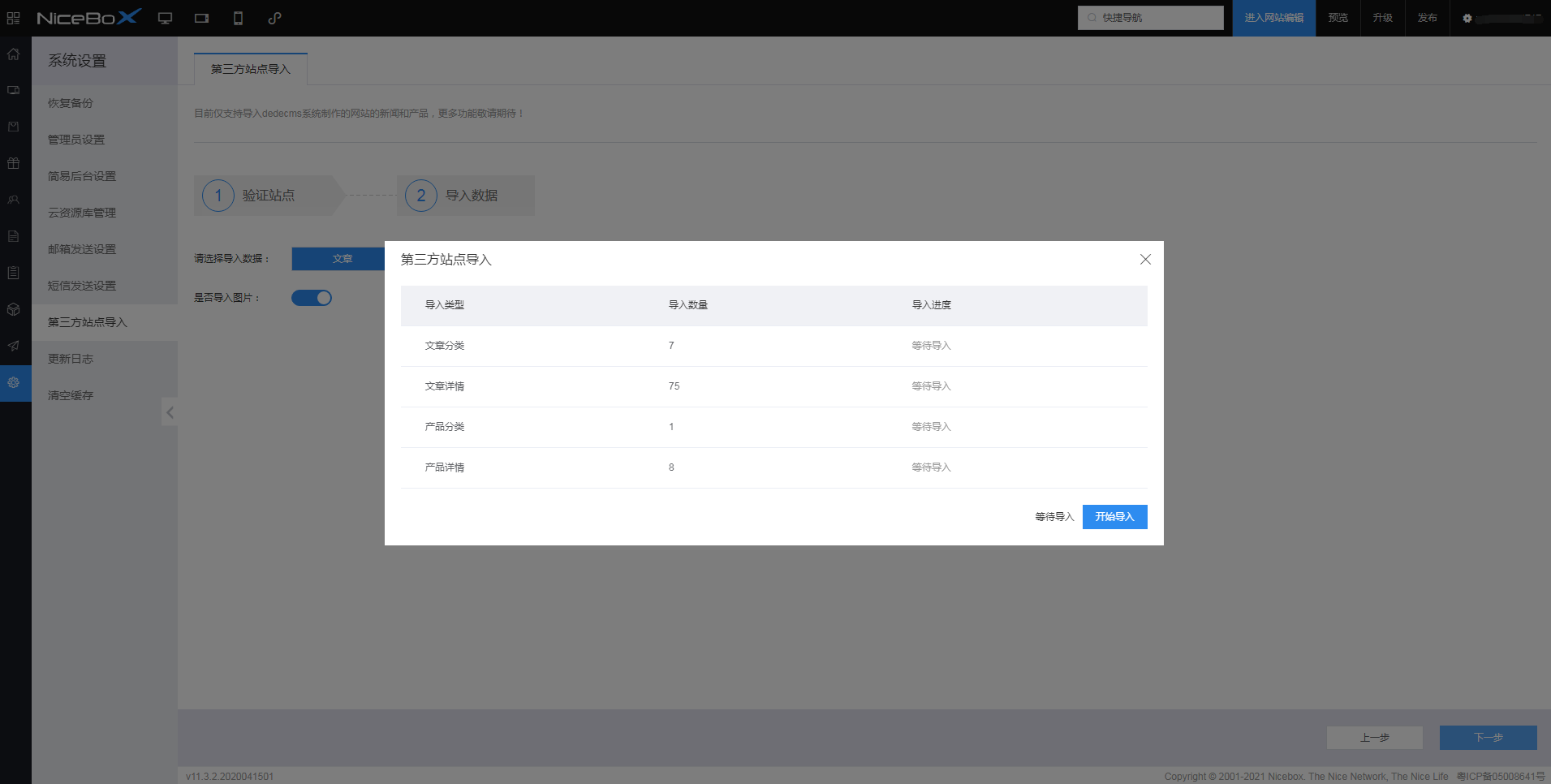
Task: Click the 粤ICP备05008641号 footer link
Action: tap(1501, 777)
